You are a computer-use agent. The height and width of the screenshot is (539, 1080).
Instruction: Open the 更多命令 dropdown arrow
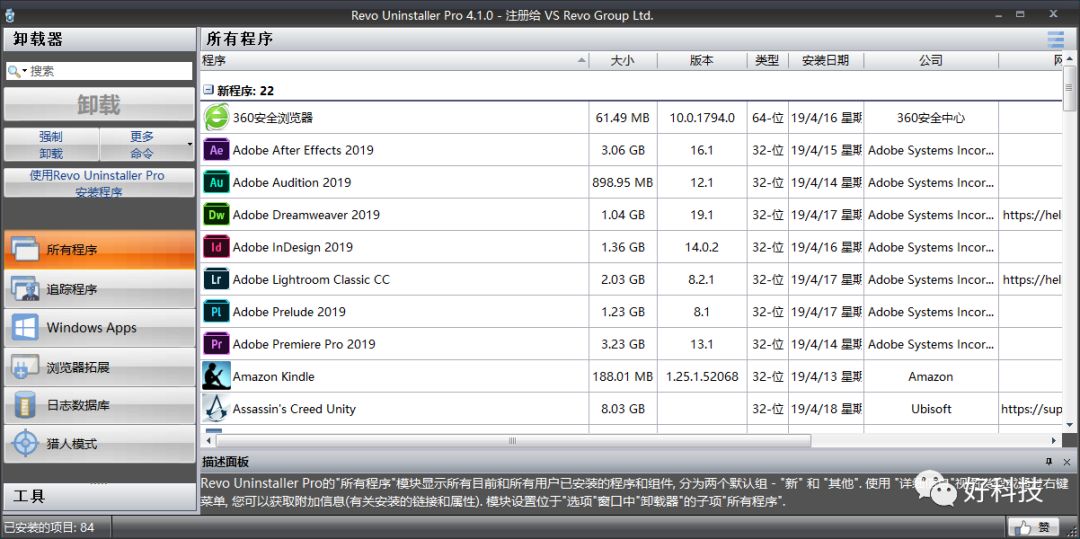coord(190,145)
